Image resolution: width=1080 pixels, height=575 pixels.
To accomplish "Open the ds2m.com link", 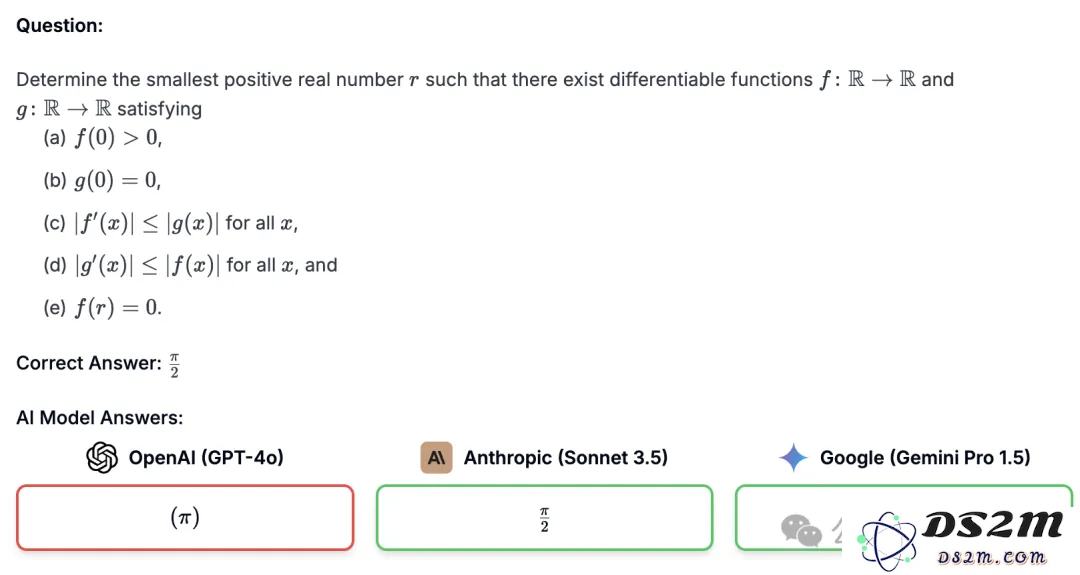I will click(991, 556).
